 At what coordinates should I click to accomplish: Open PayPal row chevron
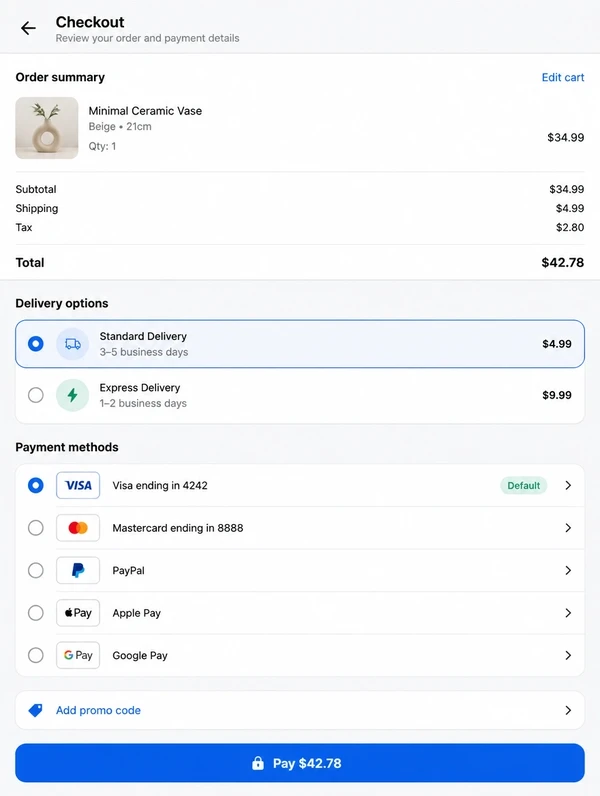click(568, 571)
